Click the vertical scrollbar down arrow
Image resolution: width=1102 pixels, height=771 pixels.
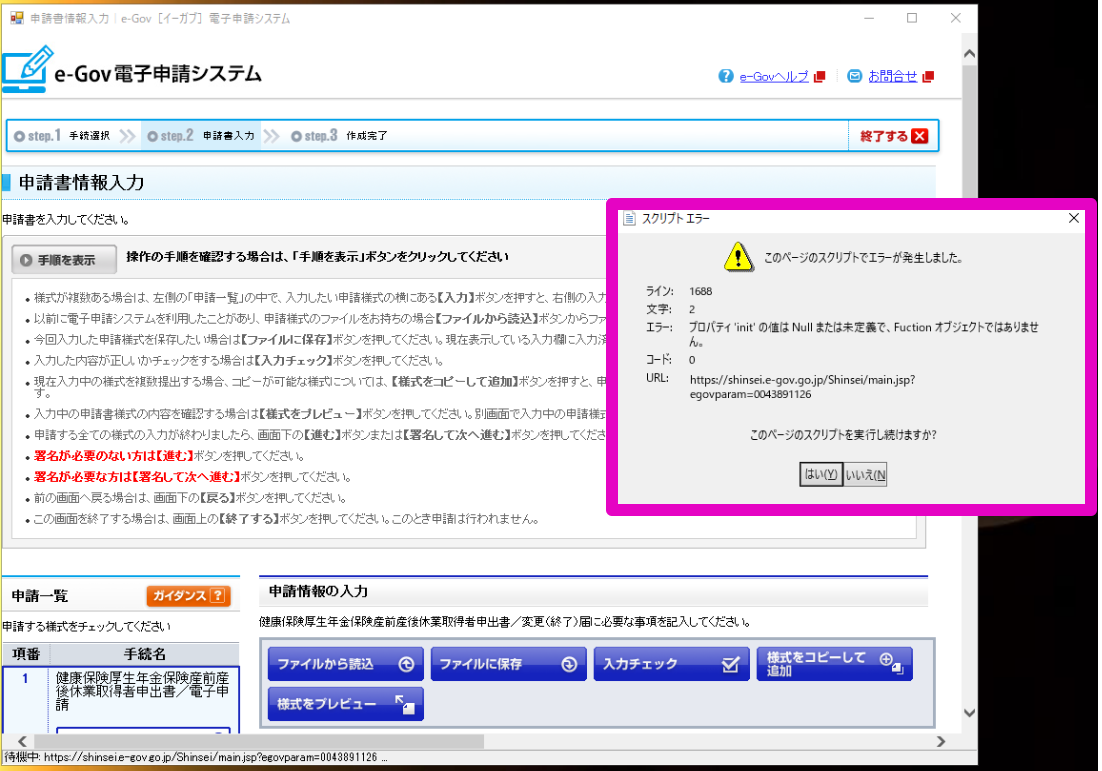coord(969,713)
